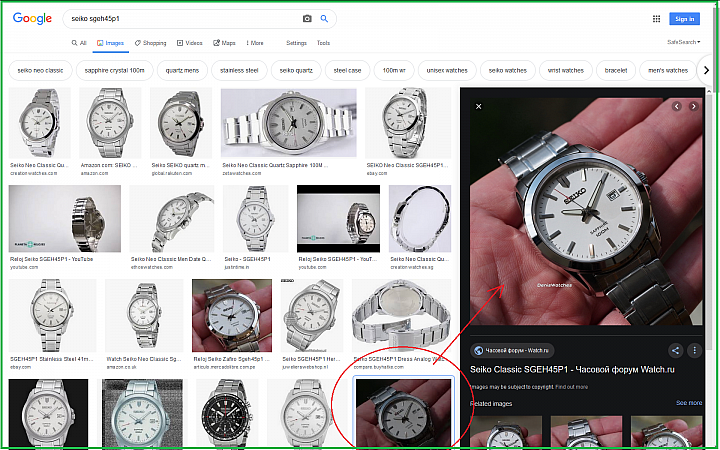The height and width of the screenshot is (450, 720).
Task: Open search Tools
Action: (323, 43)
